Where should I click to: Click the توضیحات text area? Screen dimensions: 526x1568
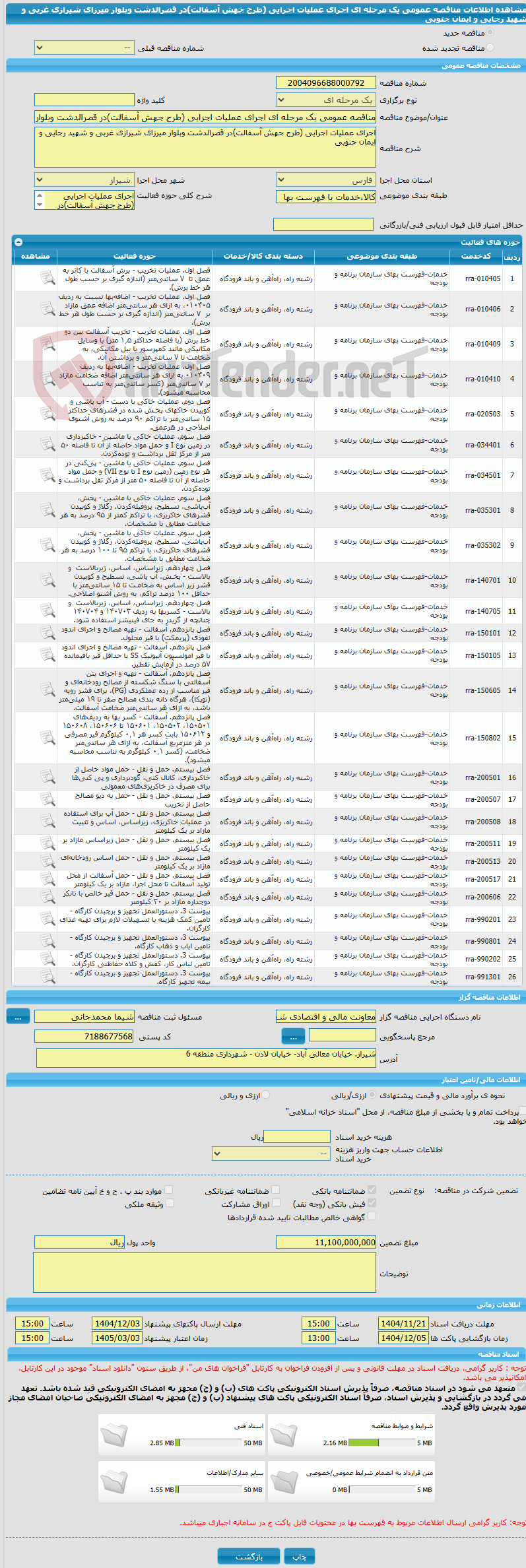(205, 1273)
